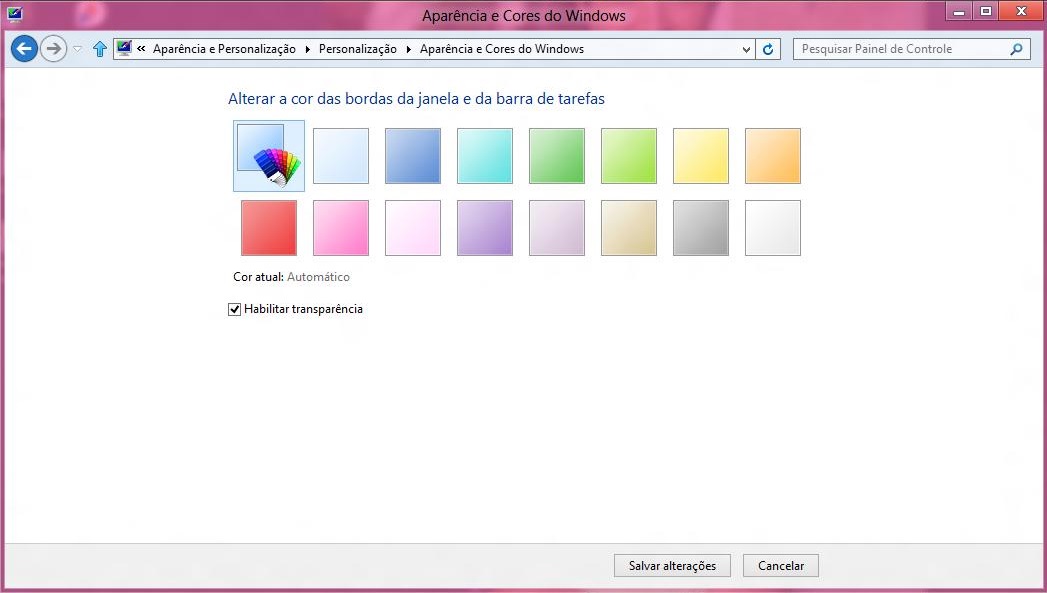Disable the Habilitar transparência checkbox
The width and height of the screenshot is (1047, 593).
[235, 310]
